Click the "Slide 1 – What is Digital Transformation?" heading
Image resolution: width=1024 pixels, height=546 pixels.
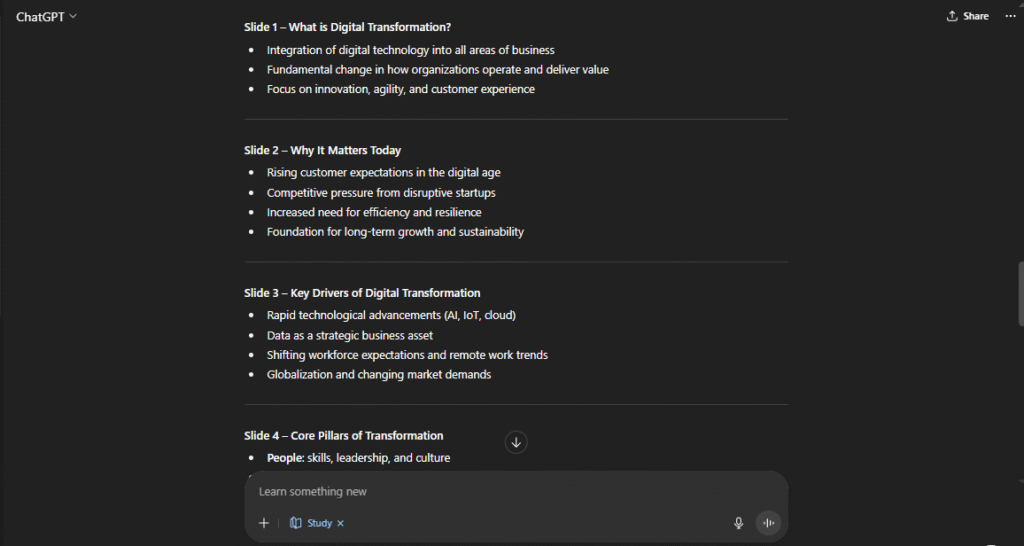(347, 27)
